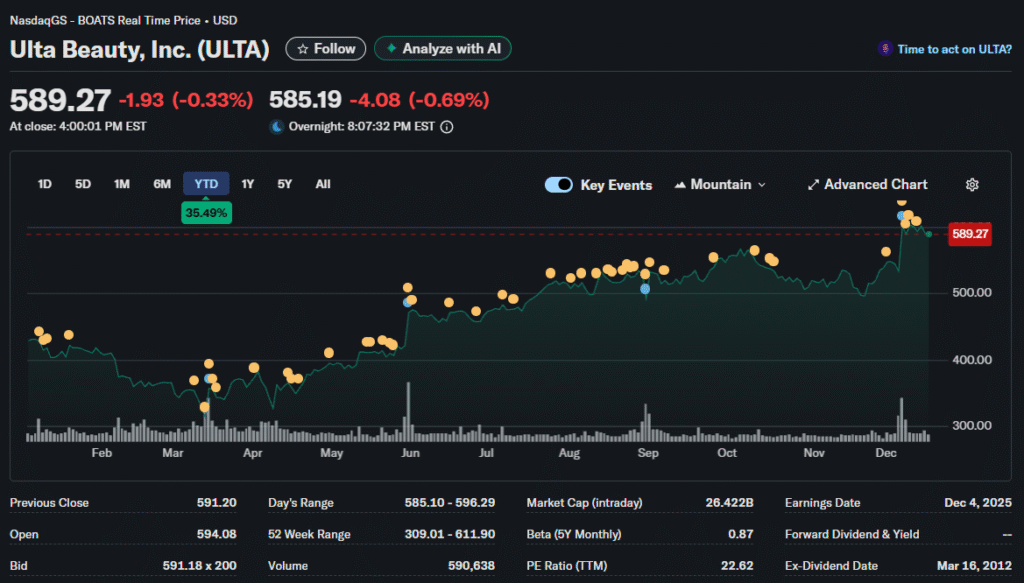
Task: Click the expand arrows icon beside Advanced Chart
Action: [813, 185]
